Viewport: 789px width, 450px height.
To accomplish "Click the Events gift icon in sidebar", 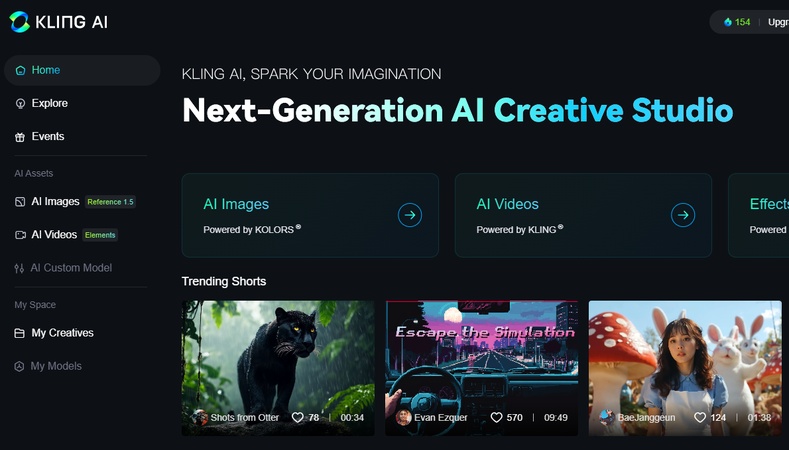I will [x=20, y=137].
